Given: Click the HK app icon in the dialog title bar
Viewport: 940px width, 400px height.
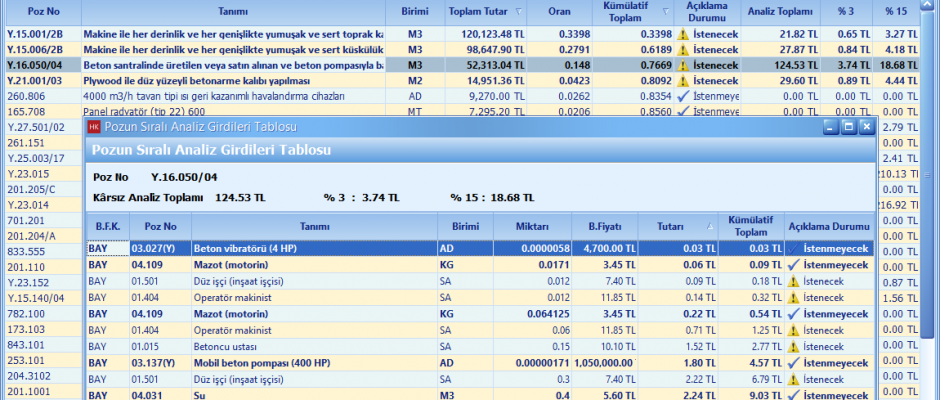Looking at the screenshot, I should tap(94, 128).
